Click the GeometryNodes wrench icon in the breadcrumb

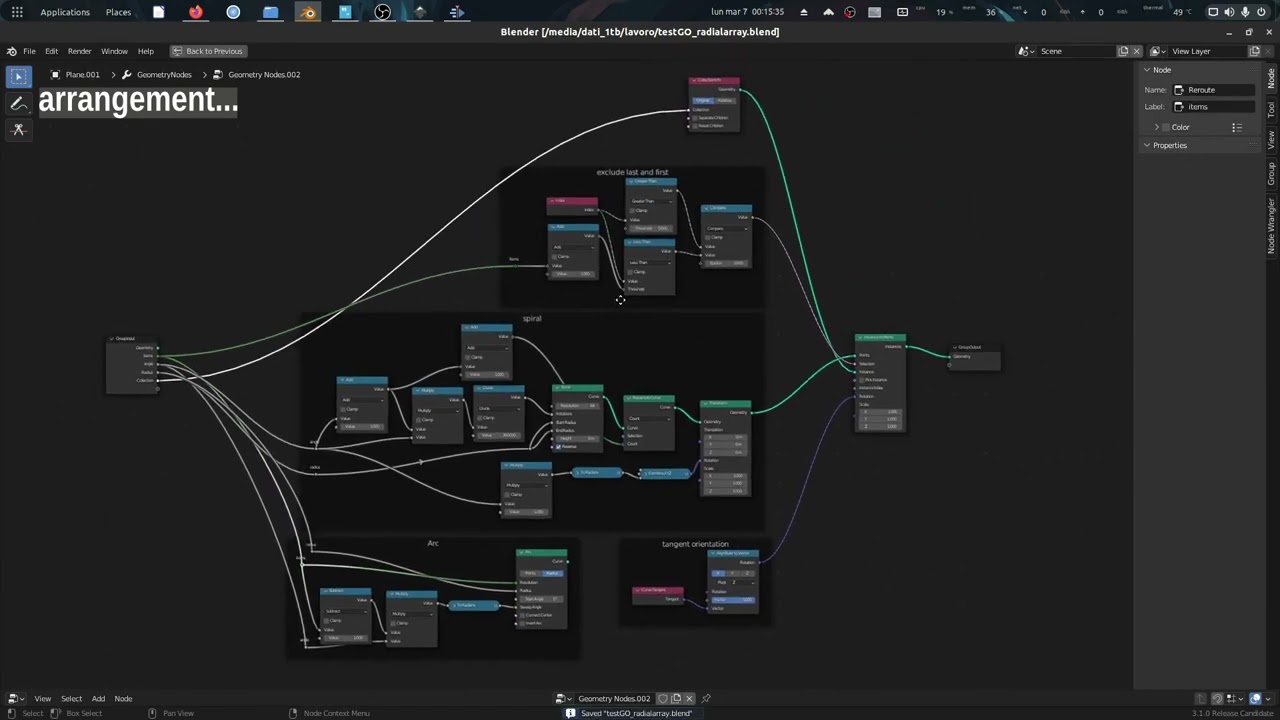coord(127,74)
